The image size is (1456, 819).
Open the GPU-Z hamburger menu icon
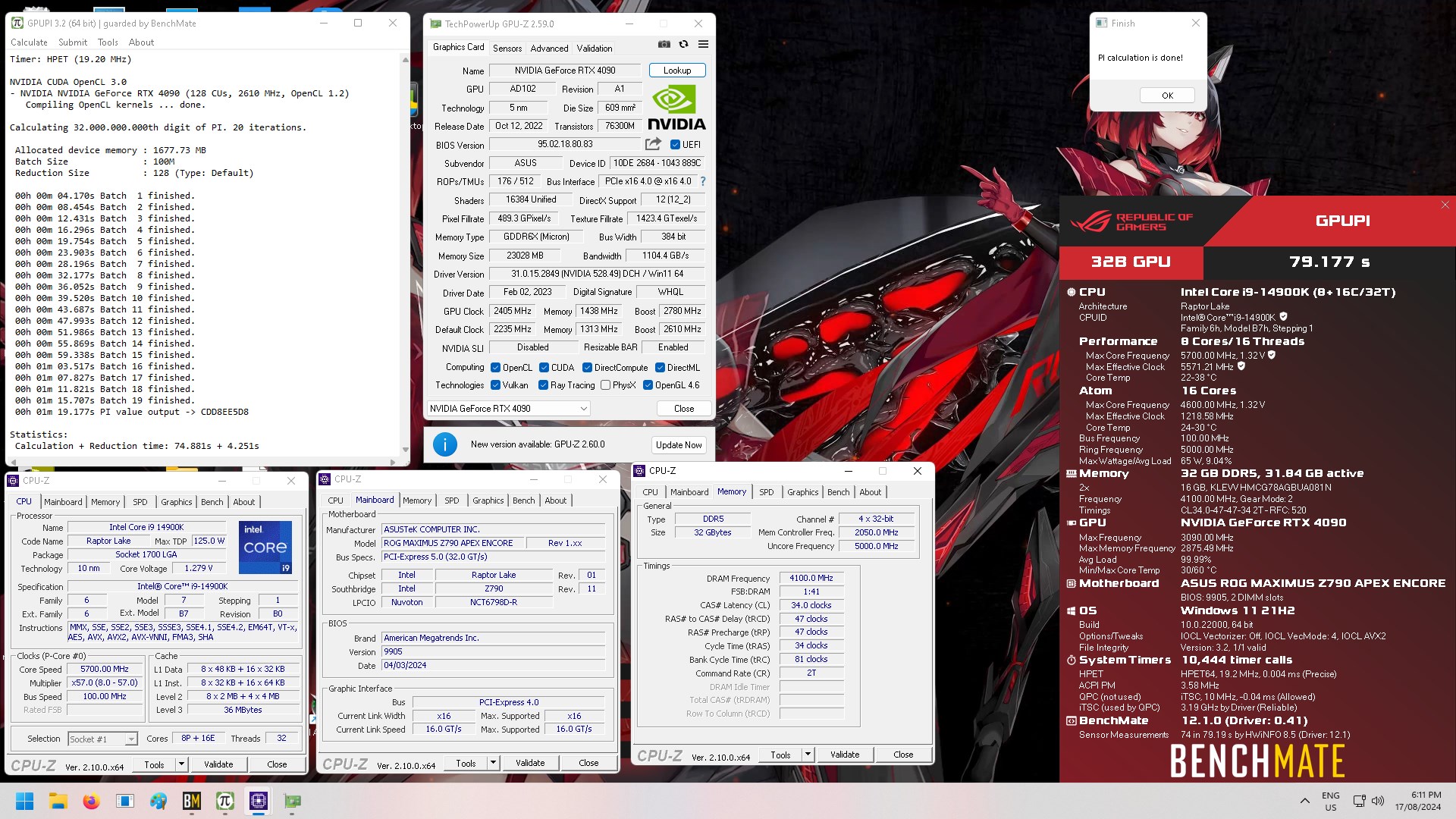click(703, 45)
